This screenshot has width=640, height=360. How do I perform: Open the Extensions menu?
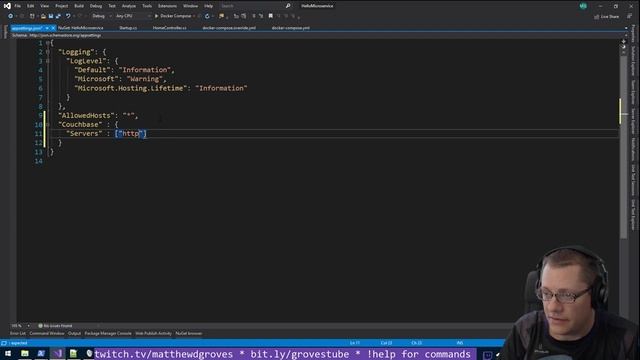click(x=167, y=6)
